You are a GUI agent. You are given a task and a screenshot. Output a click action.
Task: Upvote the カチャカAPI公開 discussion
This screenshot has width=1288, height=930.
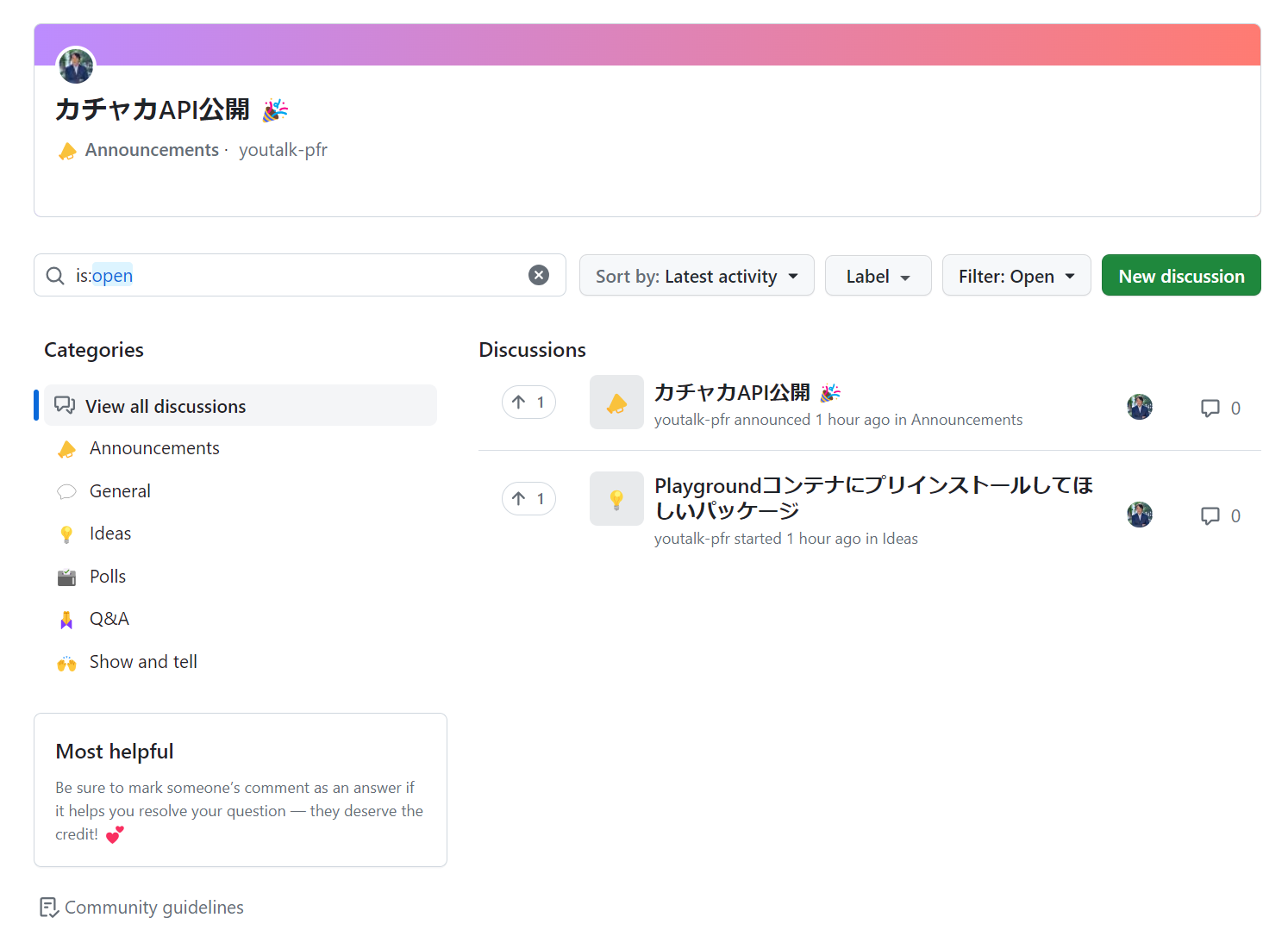pyautogui.click(x=528, y=403)
